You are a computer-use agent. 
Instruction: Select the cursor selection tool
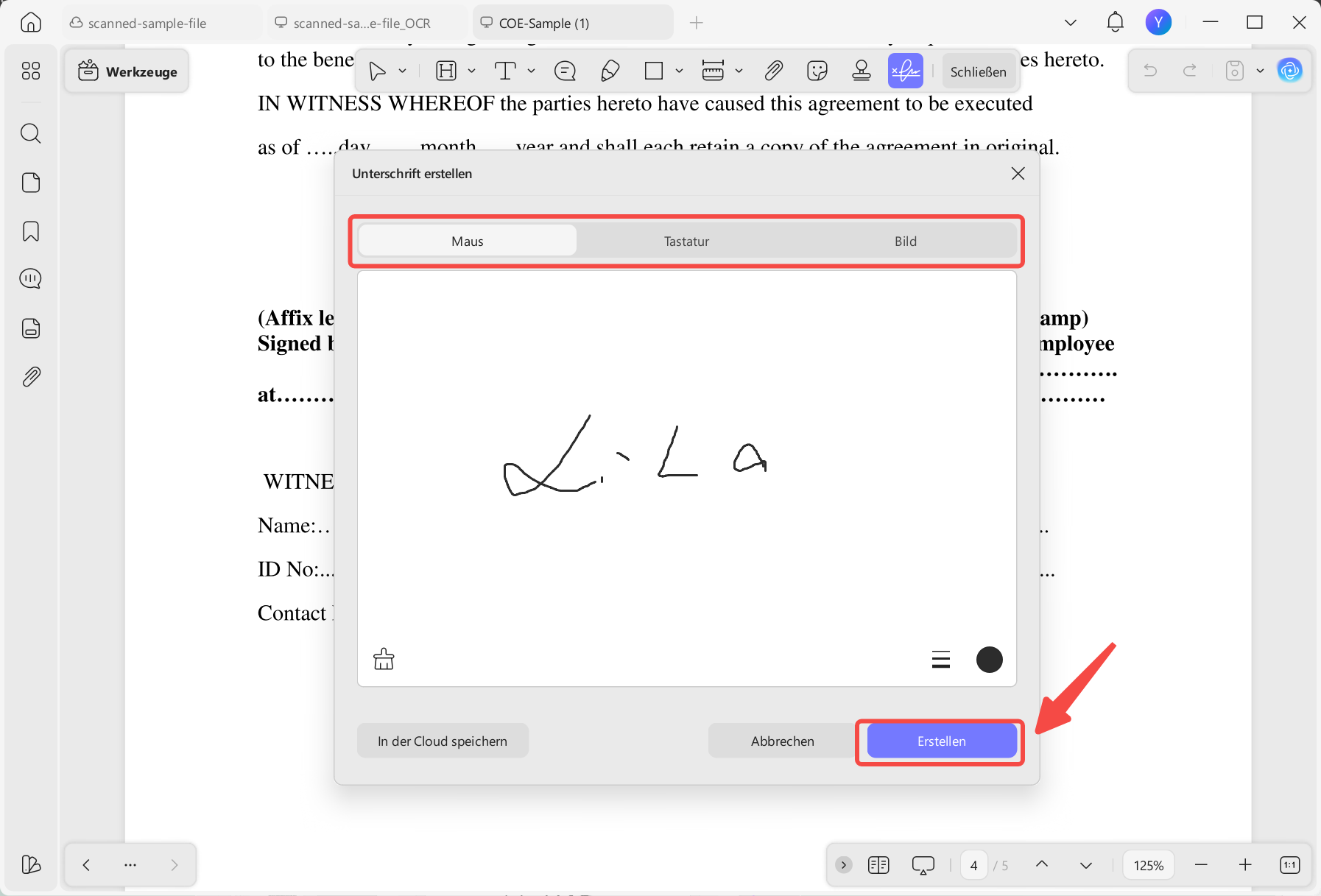(378, 71)
